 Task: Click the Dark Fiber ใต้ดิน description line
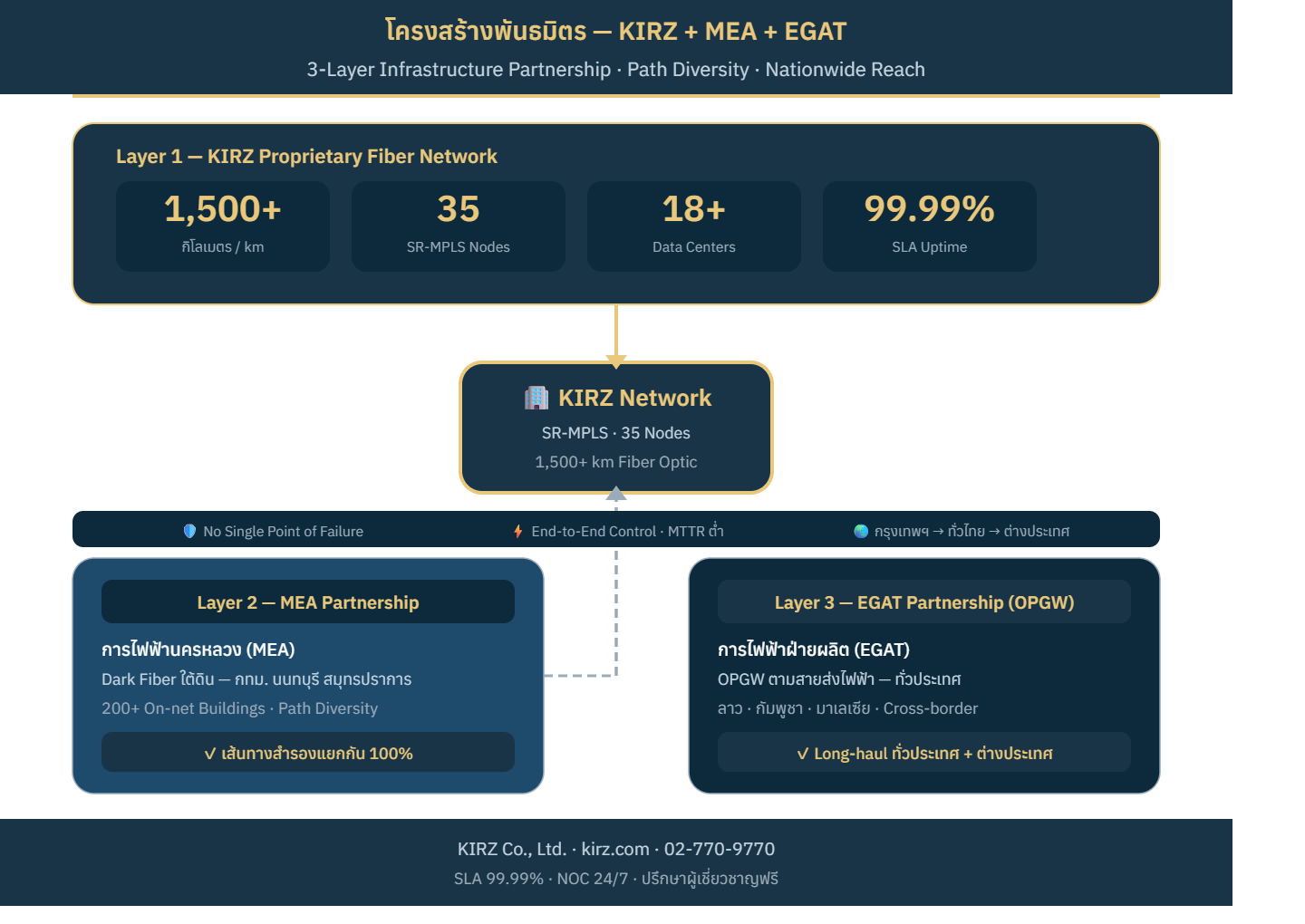[x=256, y=679]
